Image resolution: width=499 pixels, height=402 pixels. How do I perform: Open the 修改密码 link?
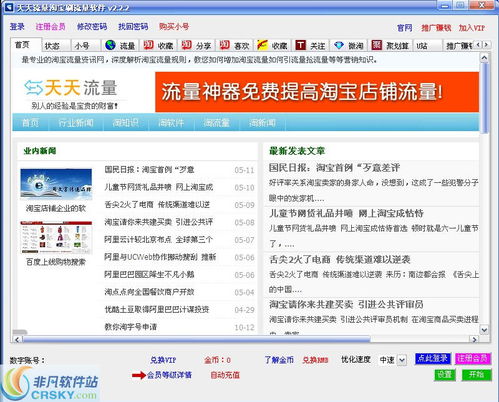[92, 26]
